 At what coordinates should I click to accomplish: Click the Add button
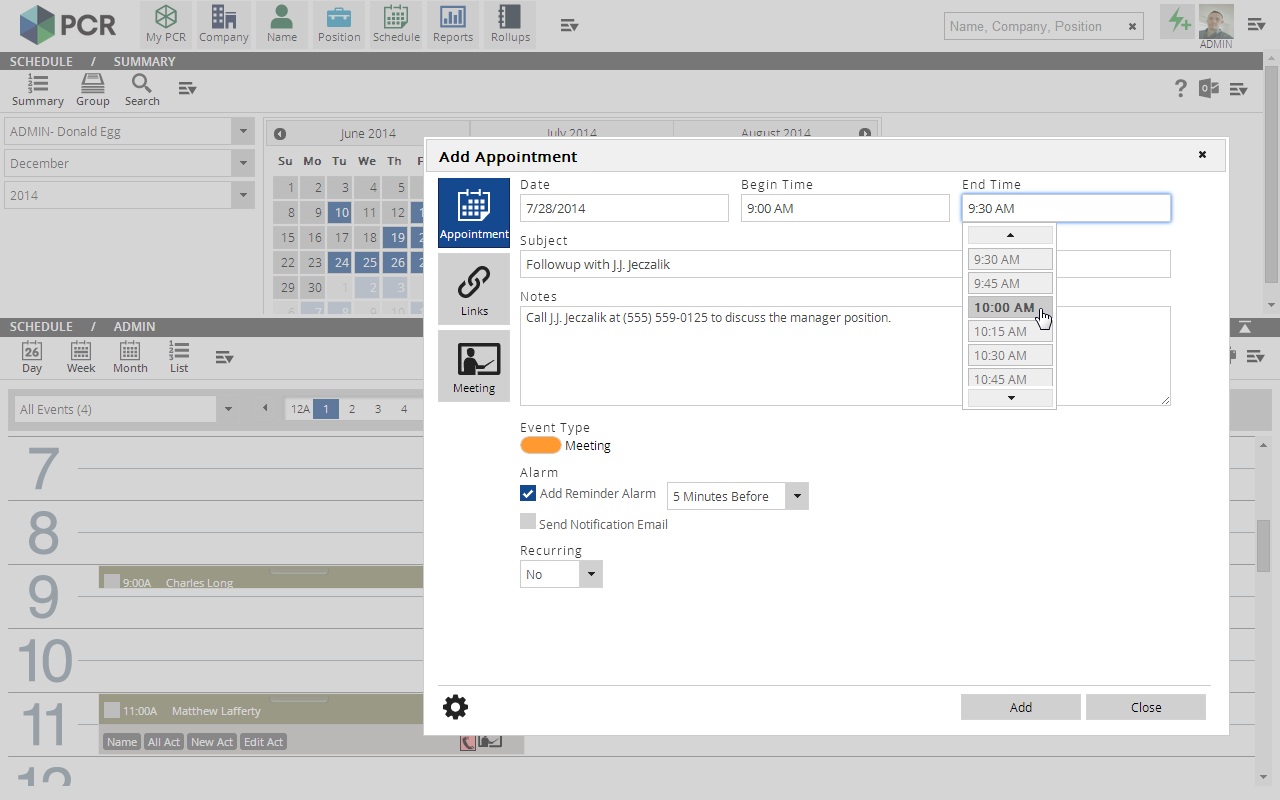click(1020, 707)
